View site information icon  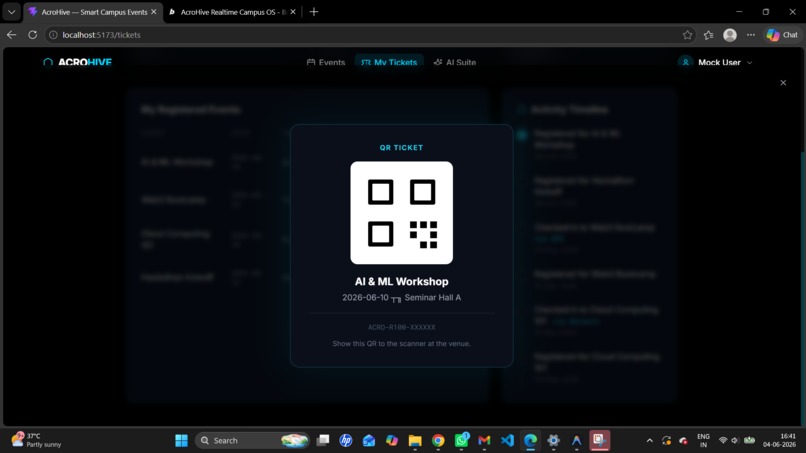tap(53, 35)
